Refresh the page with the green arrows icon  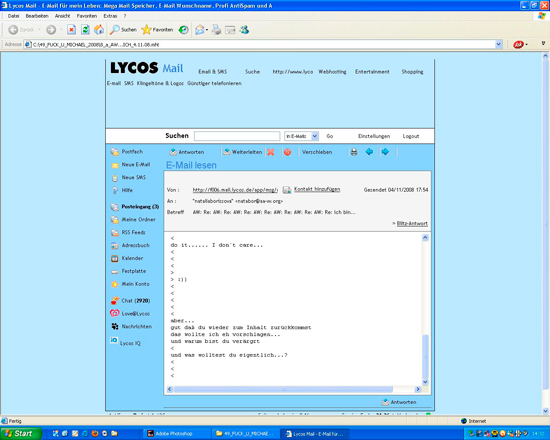(x=85, y=30)
